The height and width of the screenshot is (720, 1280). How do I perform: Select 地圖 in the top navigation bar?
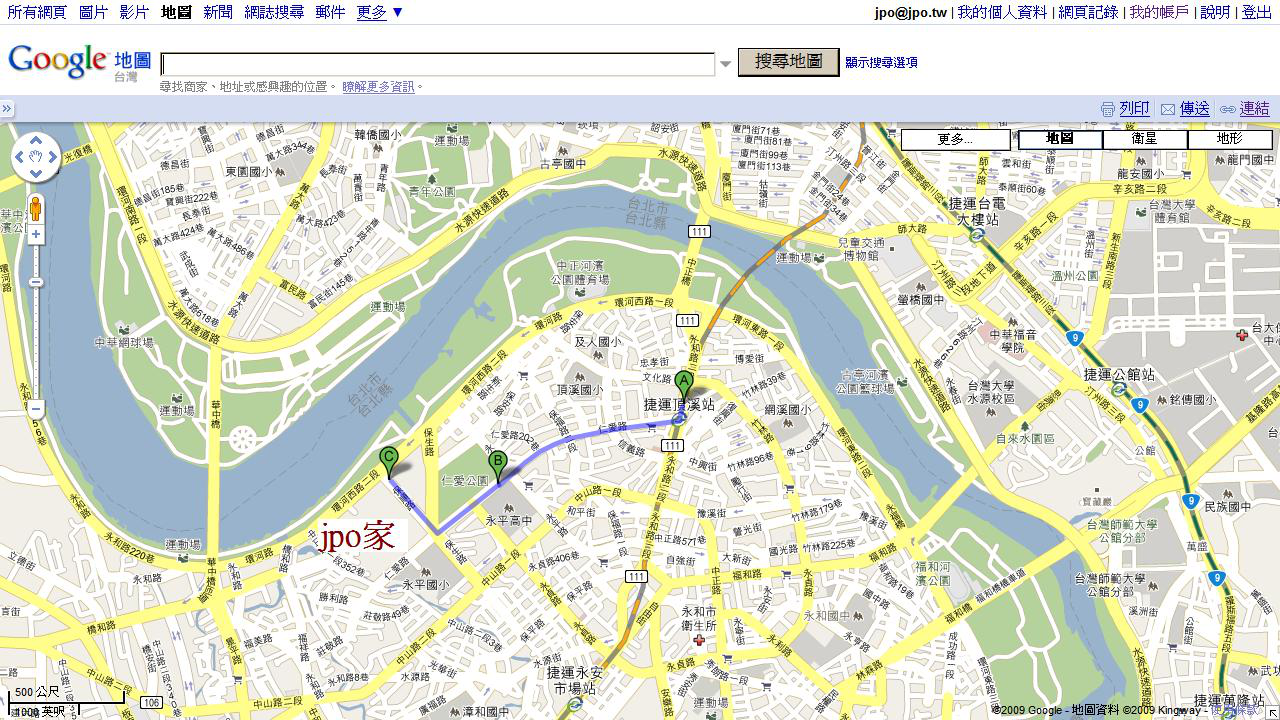(x=176, y=12)
